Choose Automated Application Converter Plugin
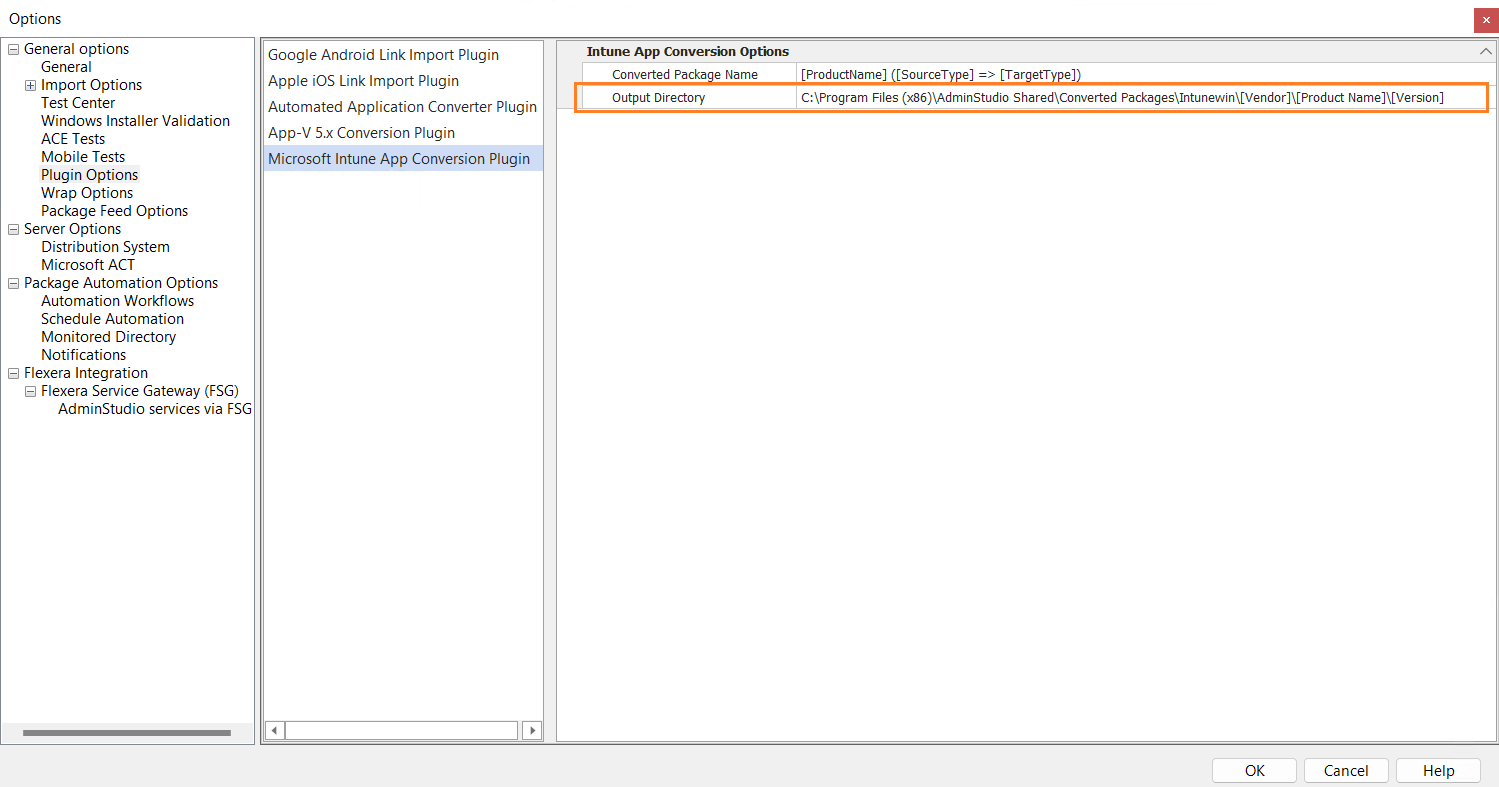This screenshot has height=787, width=1499. point(402,107)
